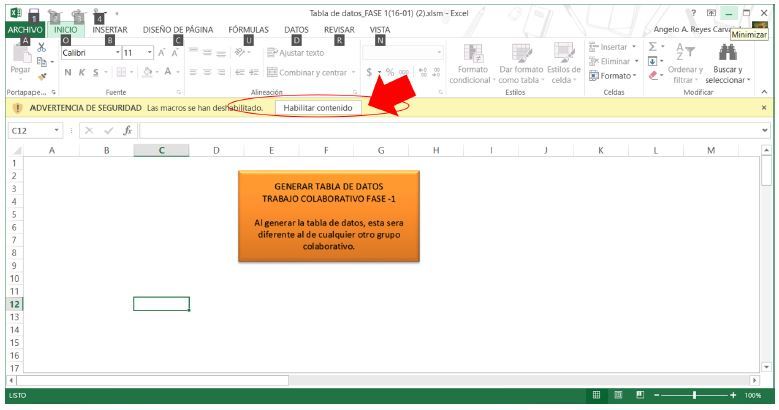Click the zoom slider handle in status bar
Screen dimensions: 779x410
tap(695, 395)
